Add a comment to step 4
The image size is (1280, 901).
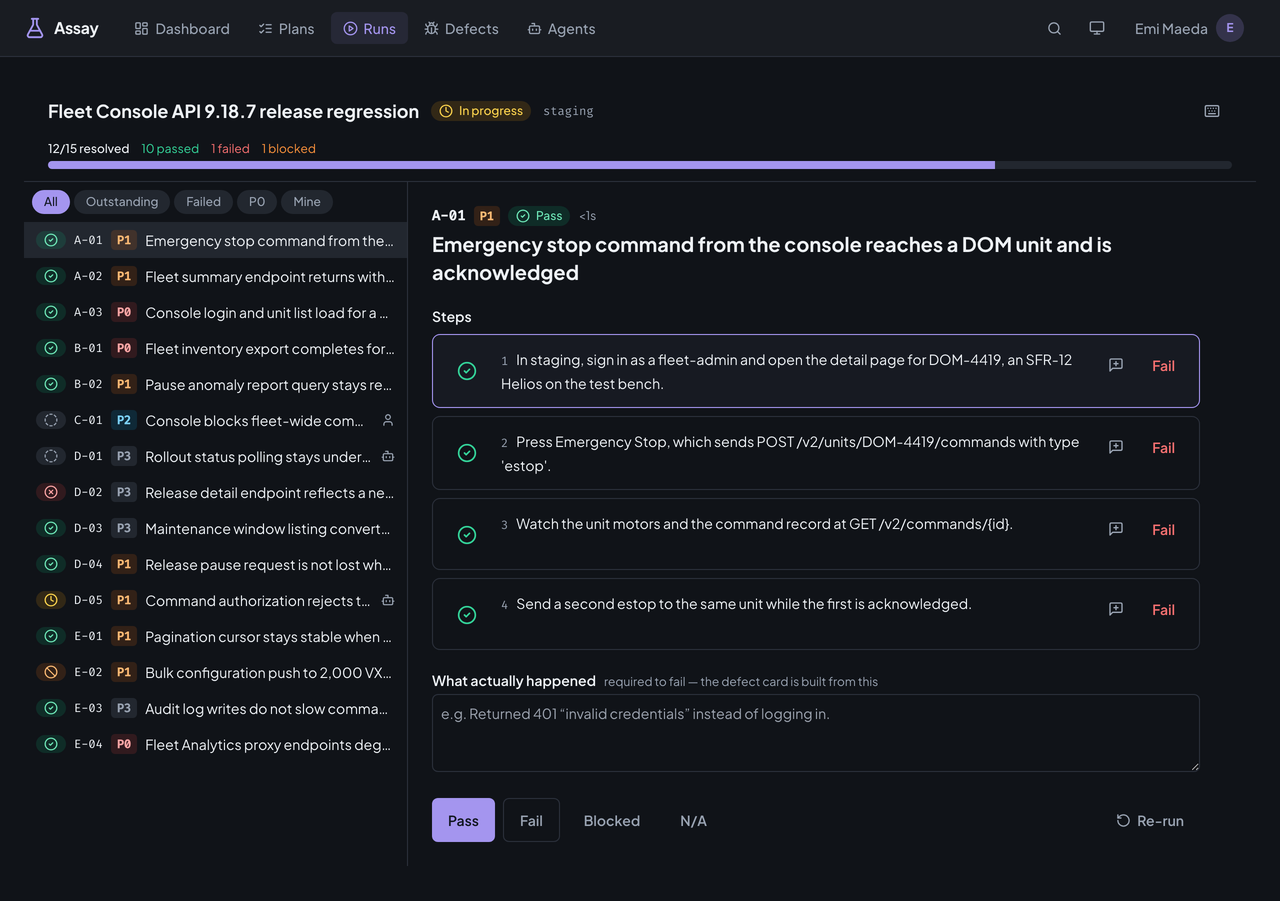click(1116, 610)
